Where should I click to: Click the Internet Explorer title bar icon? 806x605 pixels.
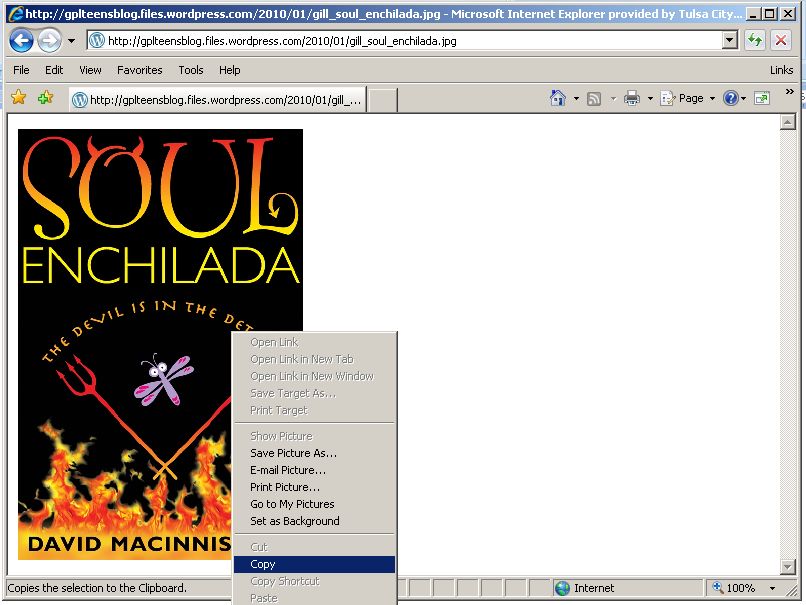(x=16, y=13)
